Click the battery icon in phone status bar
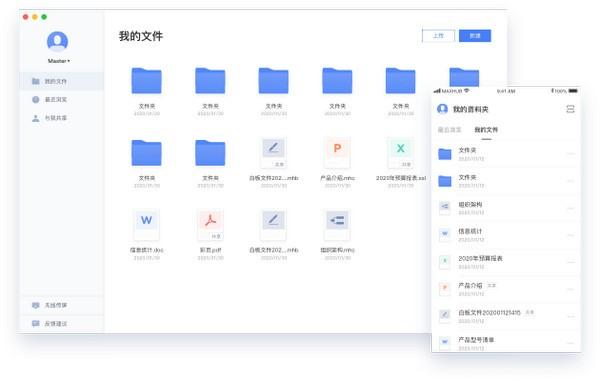Screen dimensions: 600x381 pyautogui.click(x=573, y=91)
